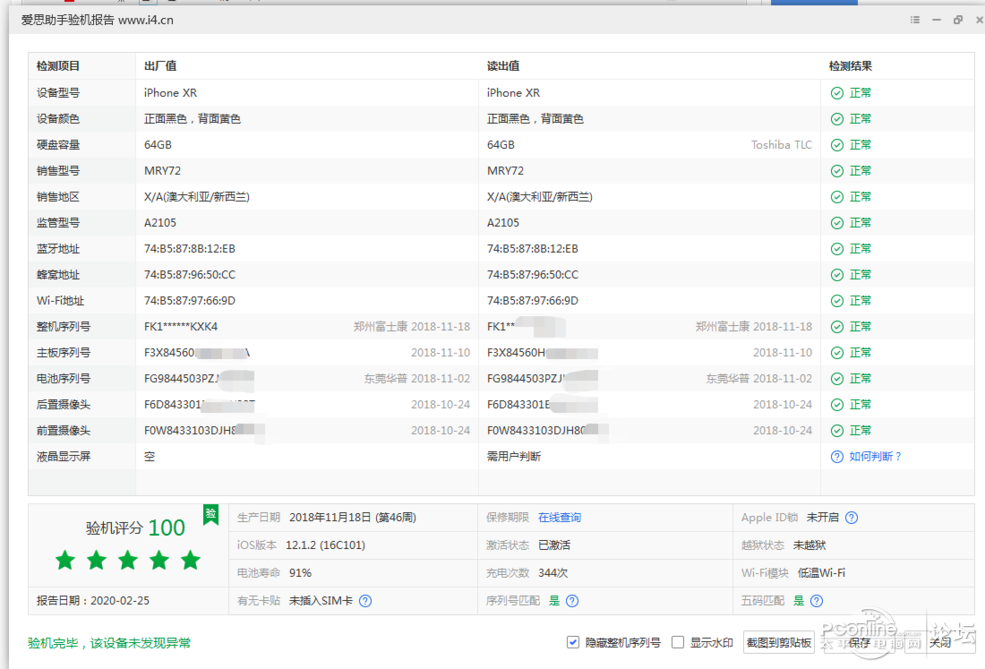The width and height of the screenshot is (985, 669).
Task: Select the 已激活 activation status
Action: click(x=554, y=545)
